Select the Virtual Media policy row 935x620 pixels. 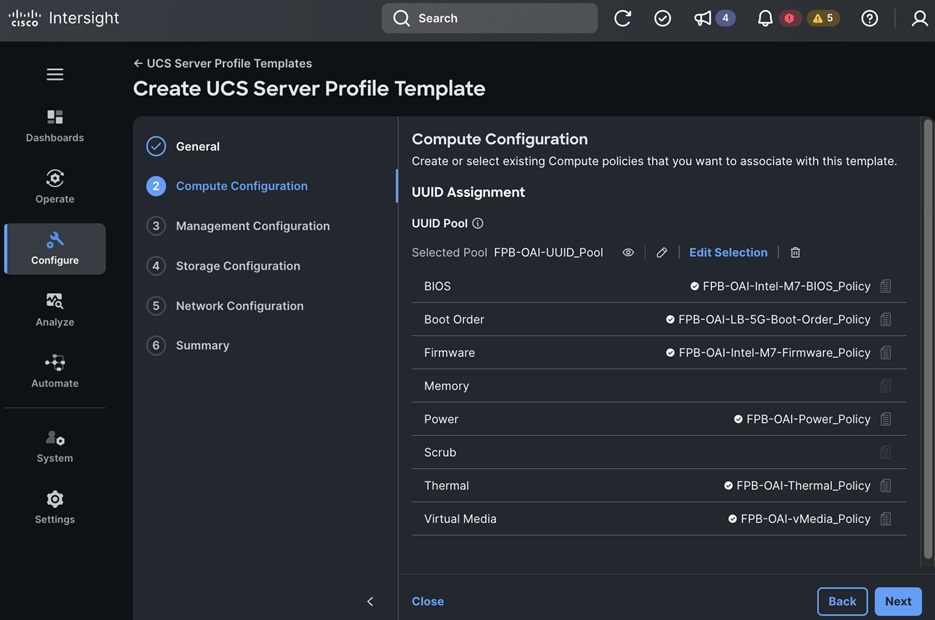[x=659, y=519]
